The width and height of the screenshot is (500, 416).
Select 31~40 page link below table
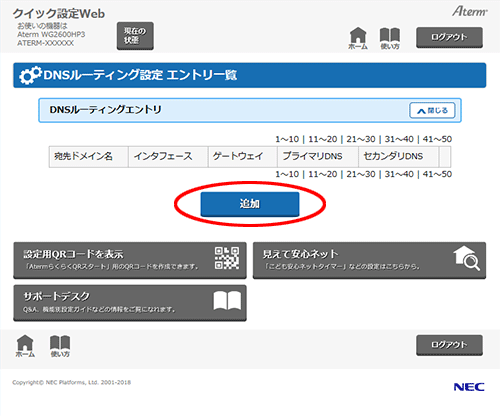click(x=399, y=174)
